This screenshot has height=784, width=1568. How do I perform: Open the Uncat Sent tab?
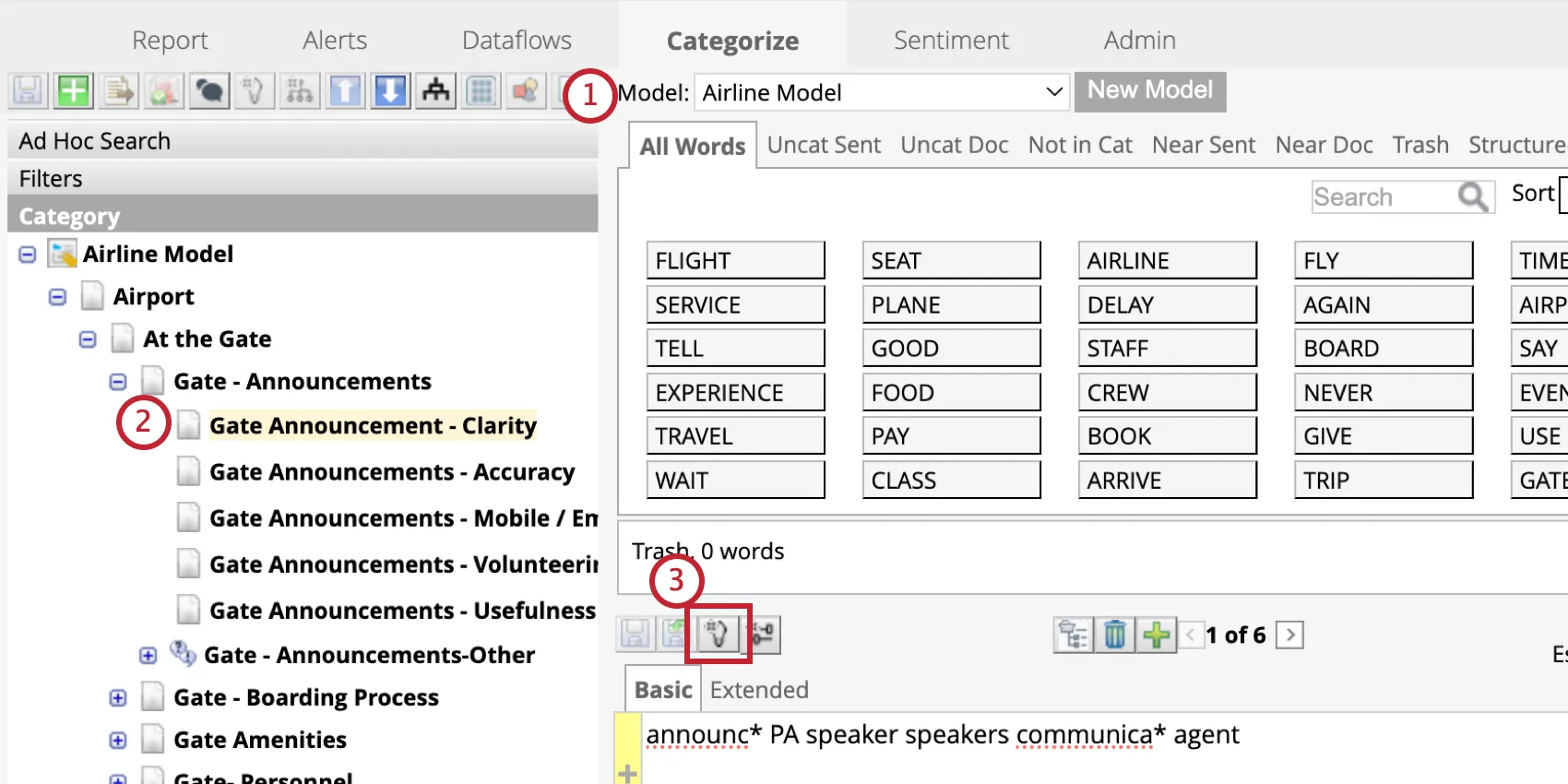coord(824,146)
